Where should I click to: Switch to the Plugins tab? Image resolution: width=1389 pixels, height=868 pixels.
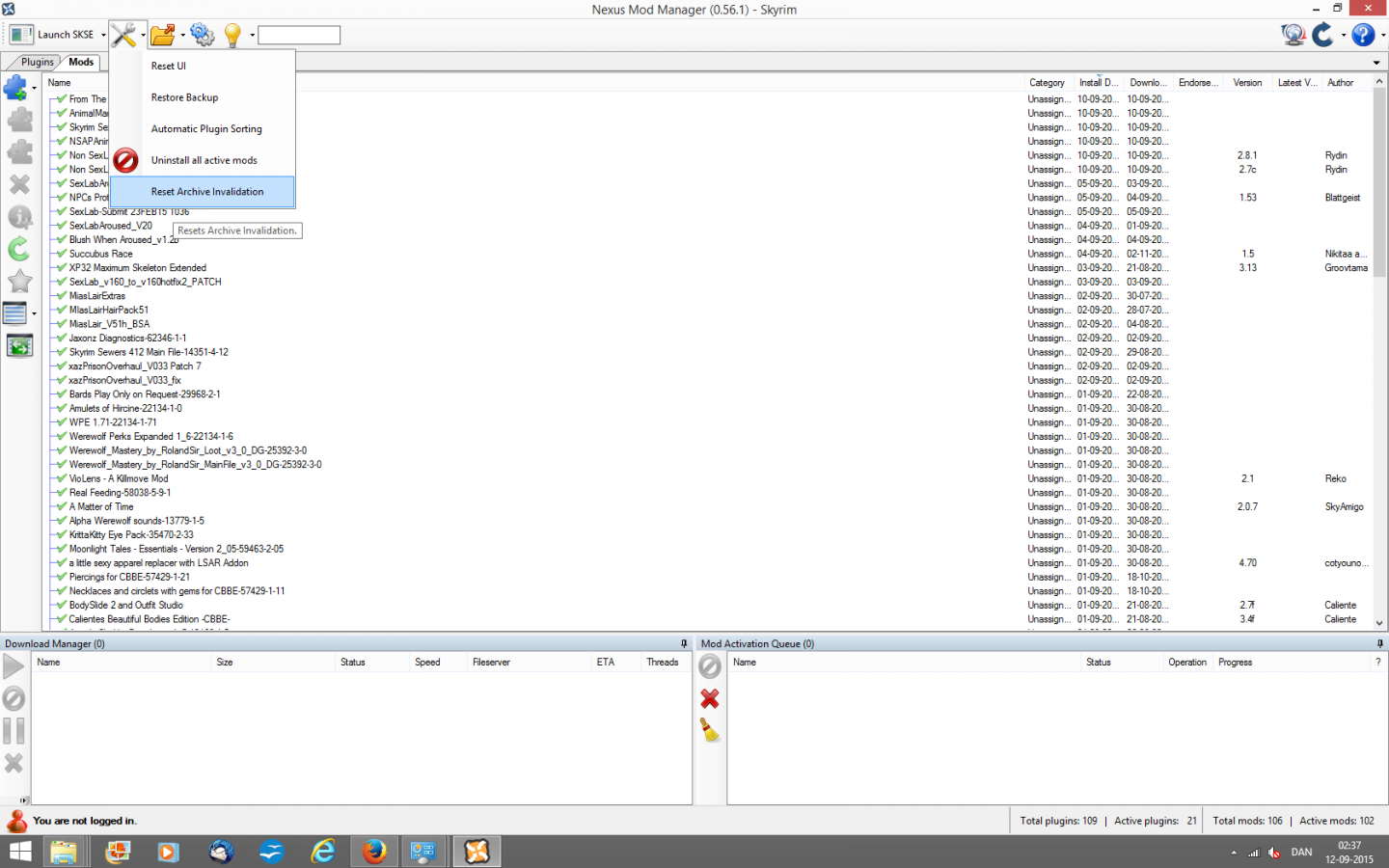[x=38, y=62]
